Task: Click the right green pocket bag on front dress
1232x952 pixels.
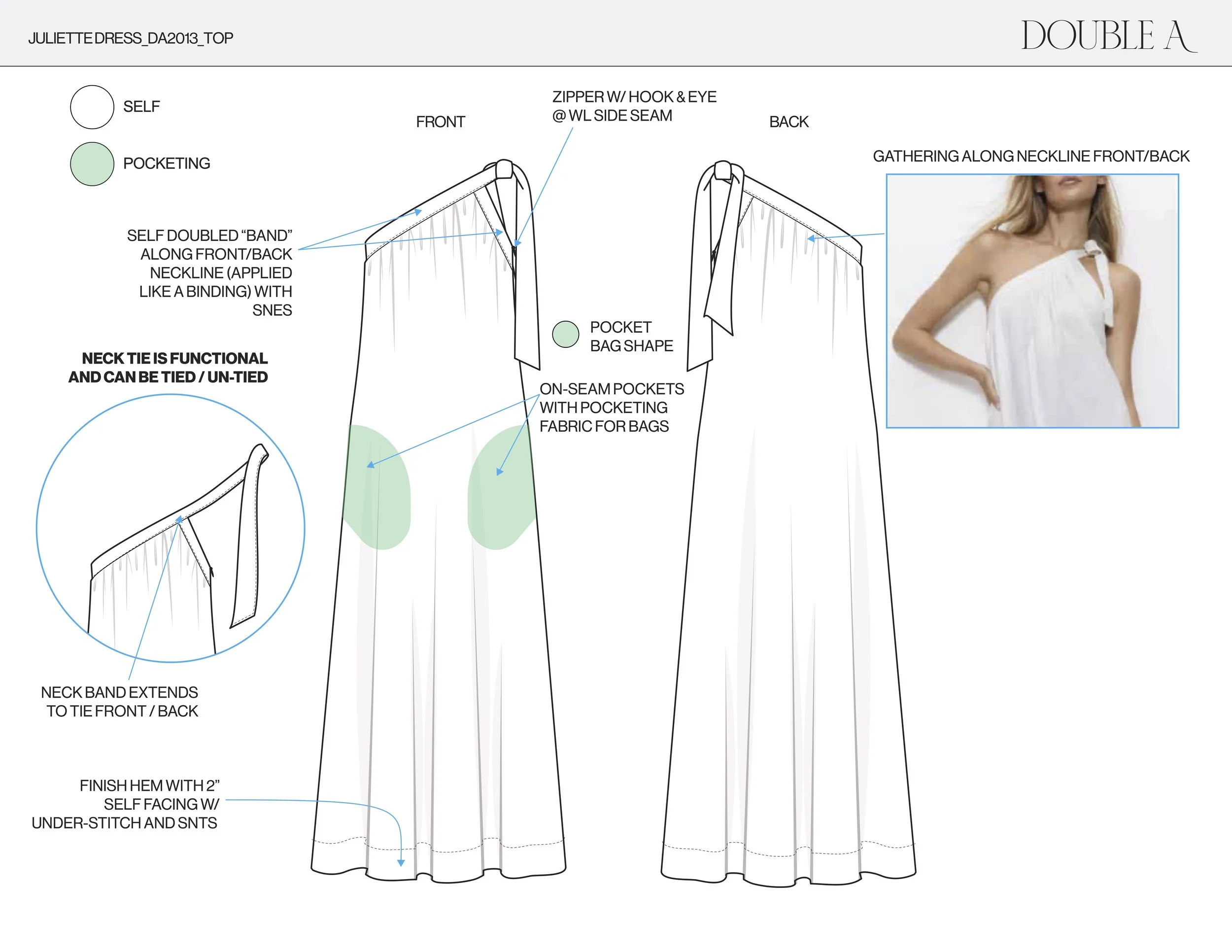Action: pos(500,488)
